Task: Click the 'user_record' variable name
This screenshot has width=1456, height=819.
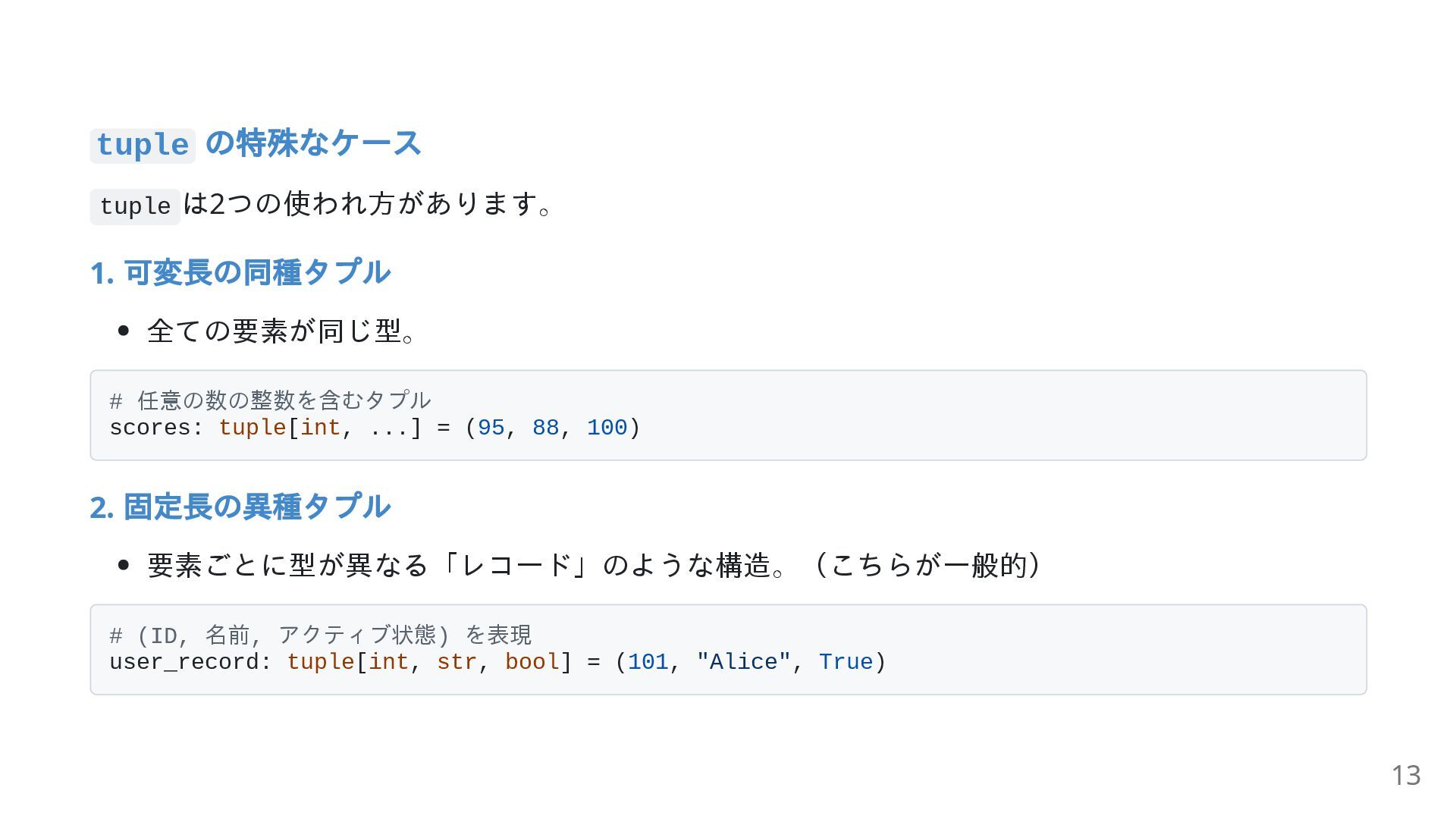Action: (185, 662)
